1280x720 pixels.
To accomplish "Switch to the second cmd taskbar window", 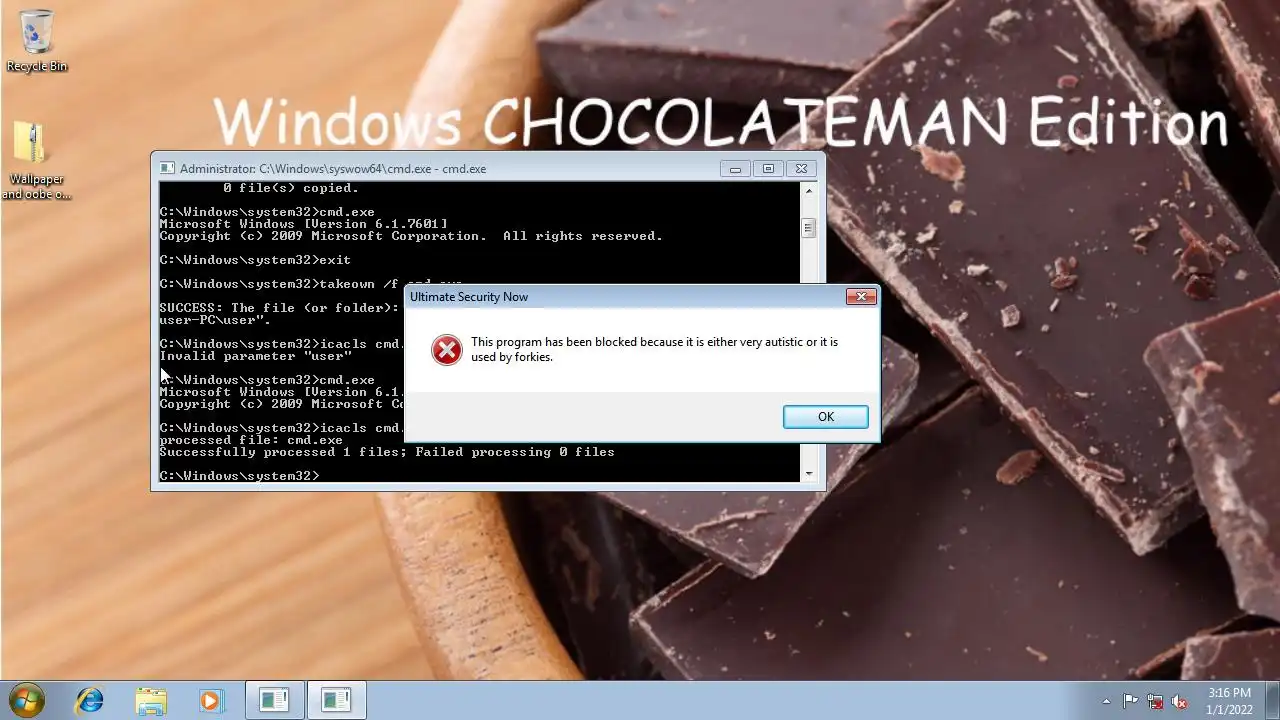I will pyautogui.click(x=336, y=700).
